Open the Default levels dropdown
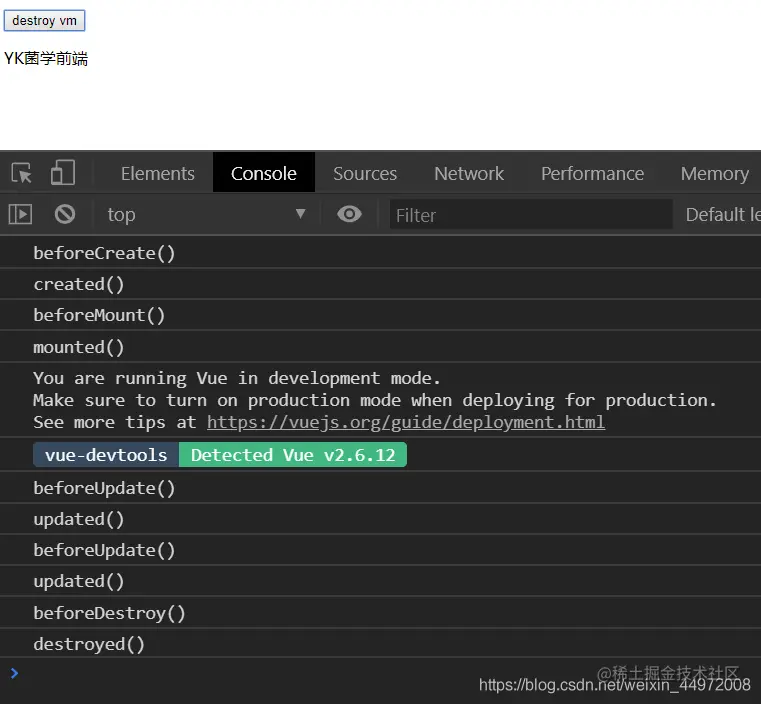Image resolution: width=761 pixels, height=704 pixels. click(x=723, y=214)
